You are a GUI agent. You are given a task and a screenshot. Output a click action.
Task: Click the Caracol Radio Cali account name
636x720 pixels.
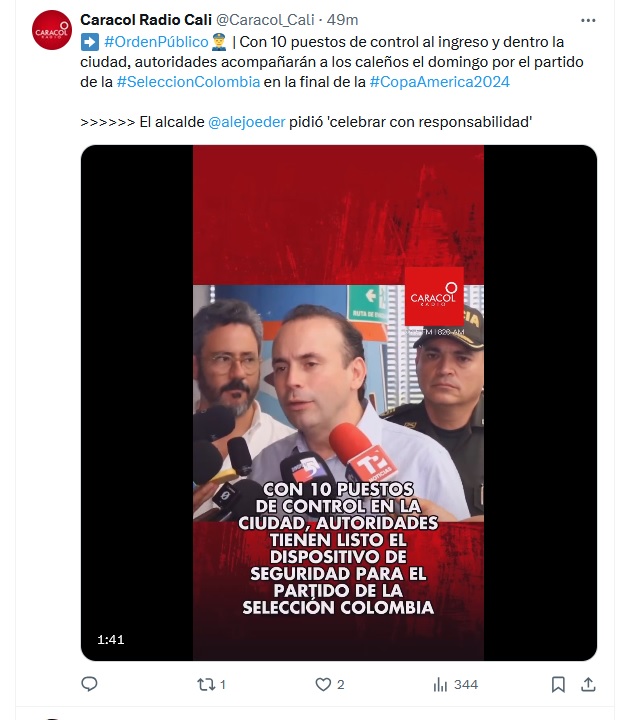coord(146,20)
